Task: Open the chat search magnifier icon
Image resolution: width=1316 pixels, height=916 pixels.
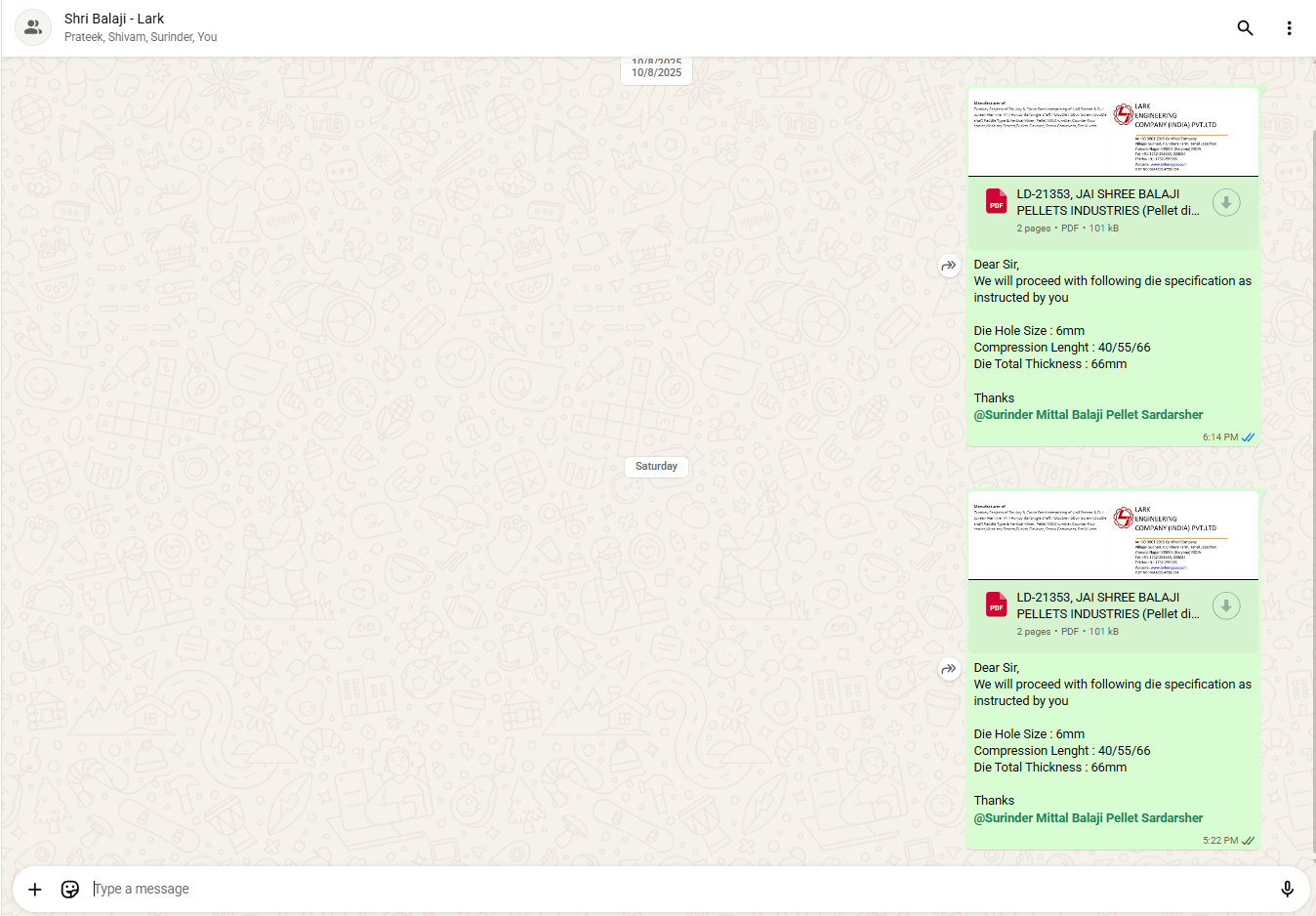Action: [x=1245, y=28]
